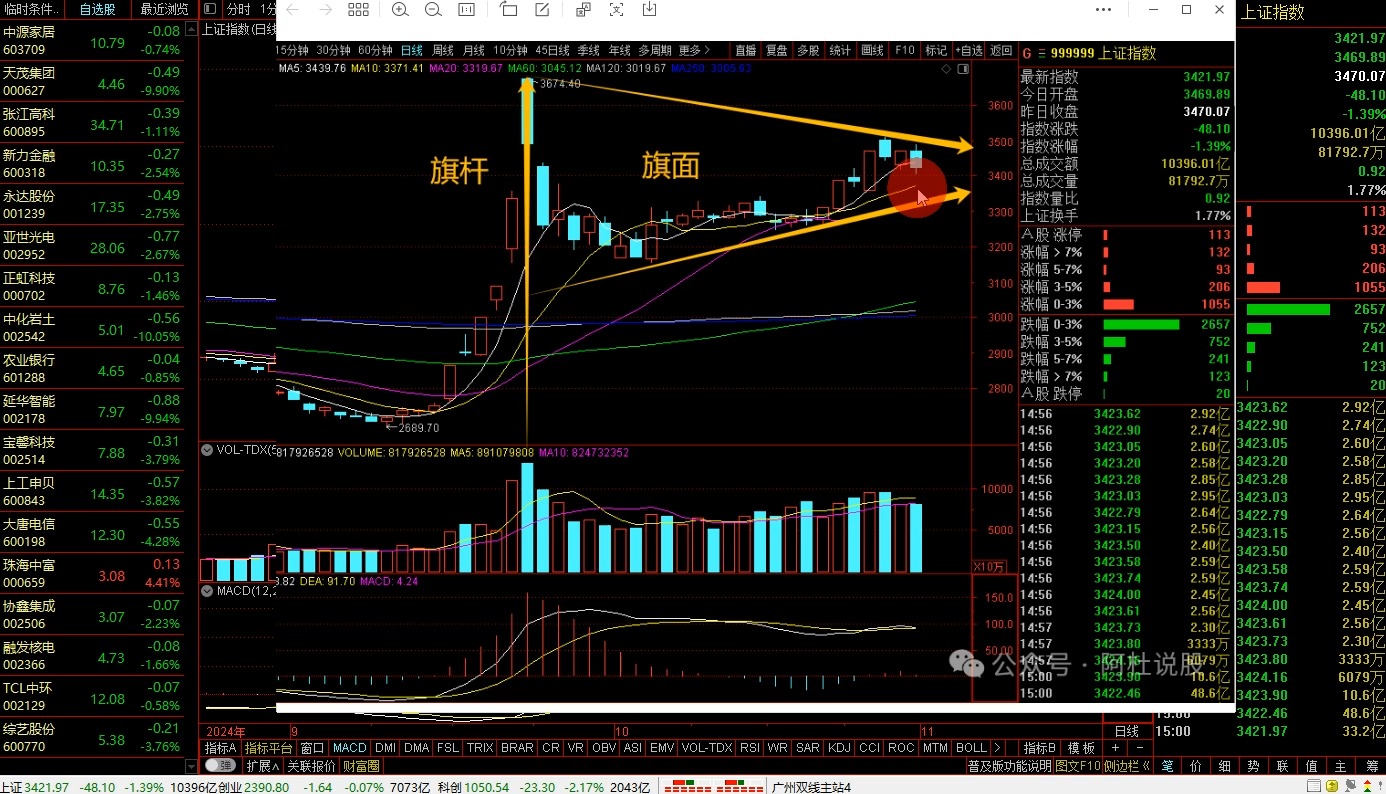
Task: Add to watchlist with +自选 button
Action: 969,50
